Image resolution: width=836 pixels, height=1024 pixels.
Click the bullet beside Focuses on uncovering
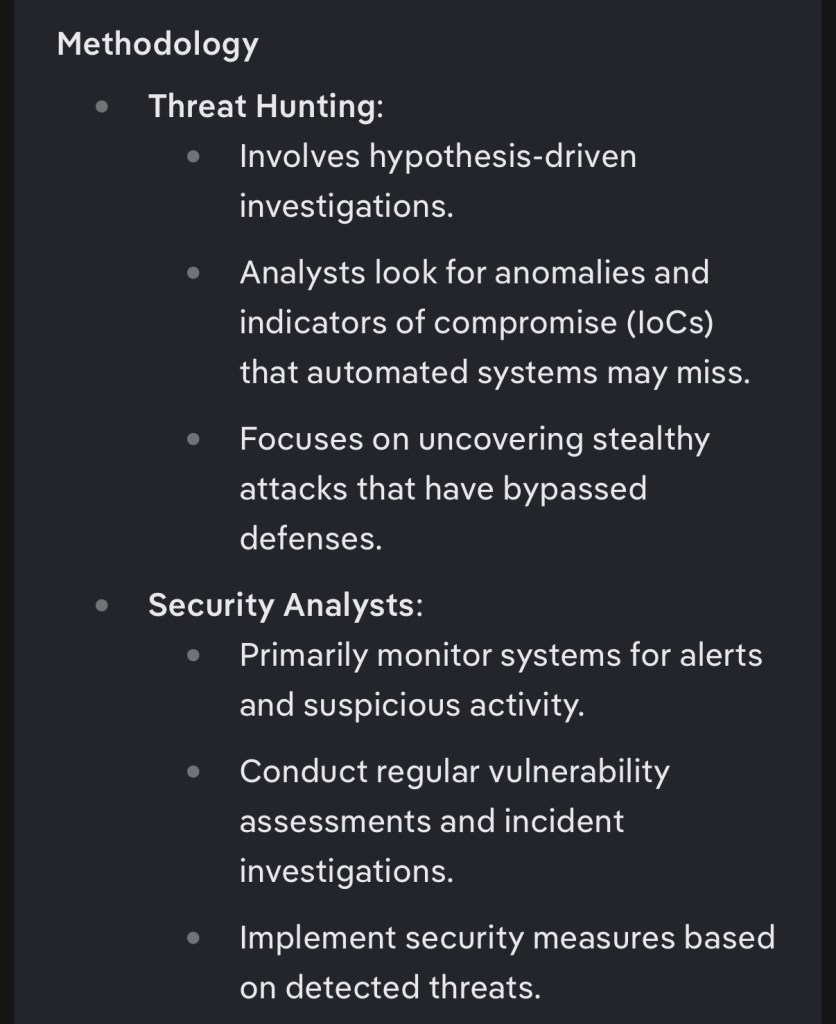pos(193,439)
